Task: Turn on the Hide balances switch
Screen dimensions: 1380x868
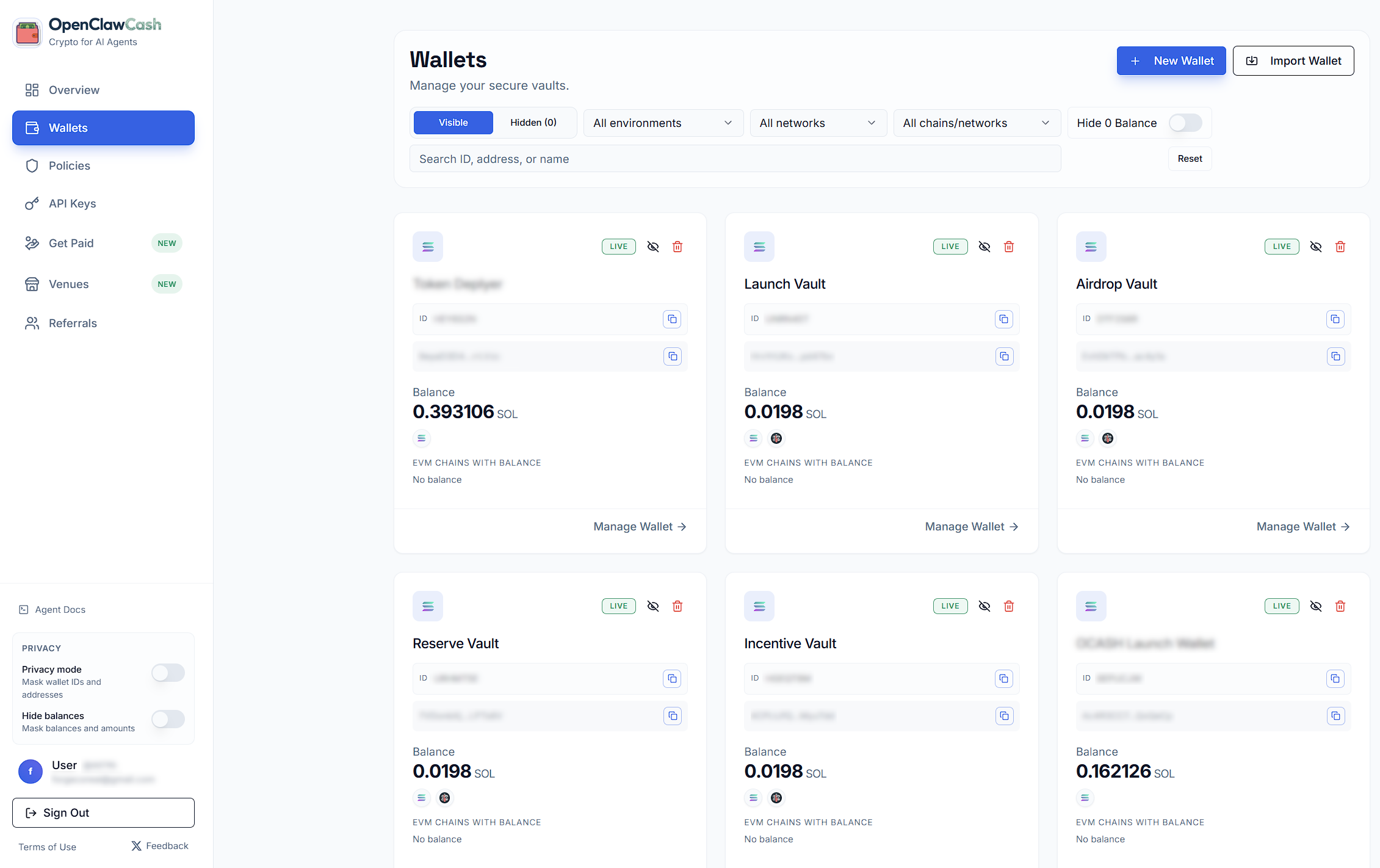Action: click(x=168, y=719)
